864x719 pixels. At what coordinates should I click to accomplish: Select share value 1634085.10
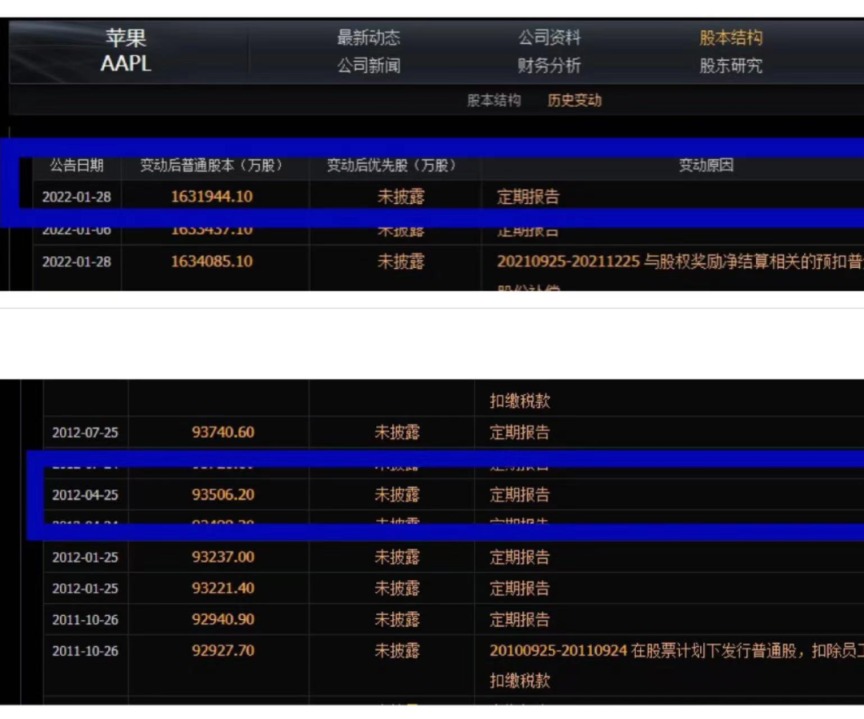(212, 261)
